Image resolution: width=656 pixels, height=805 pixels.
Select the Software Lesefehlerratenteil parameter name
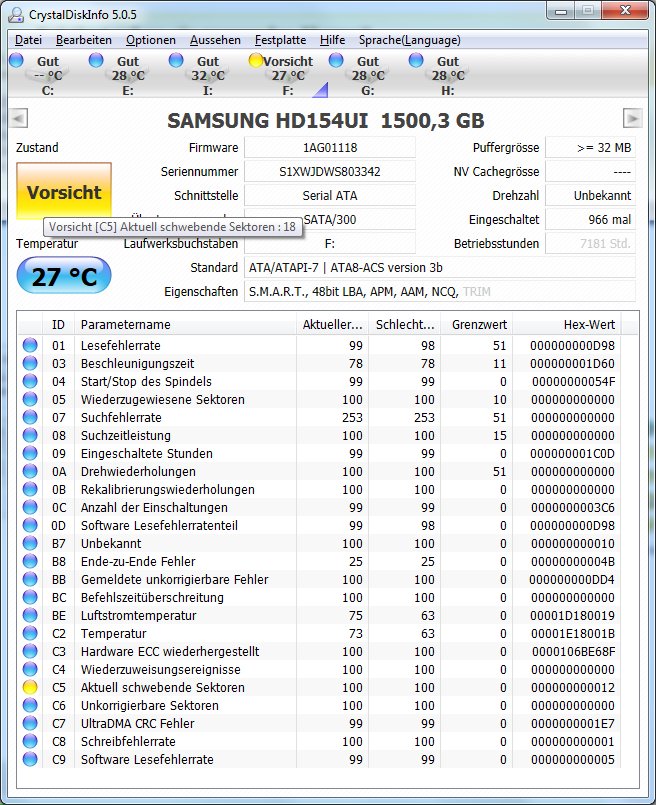click(x=159, y=525)
